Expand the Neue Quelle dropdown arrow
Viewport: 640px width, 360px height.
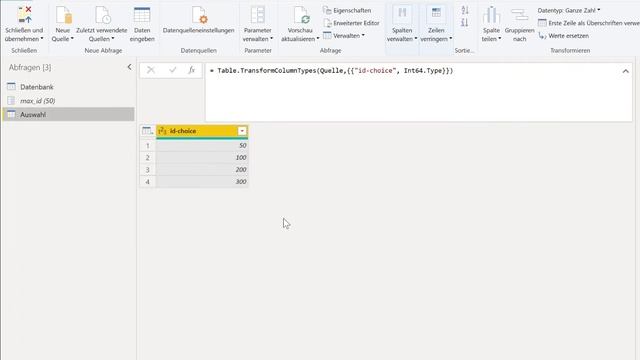point(72,39)
